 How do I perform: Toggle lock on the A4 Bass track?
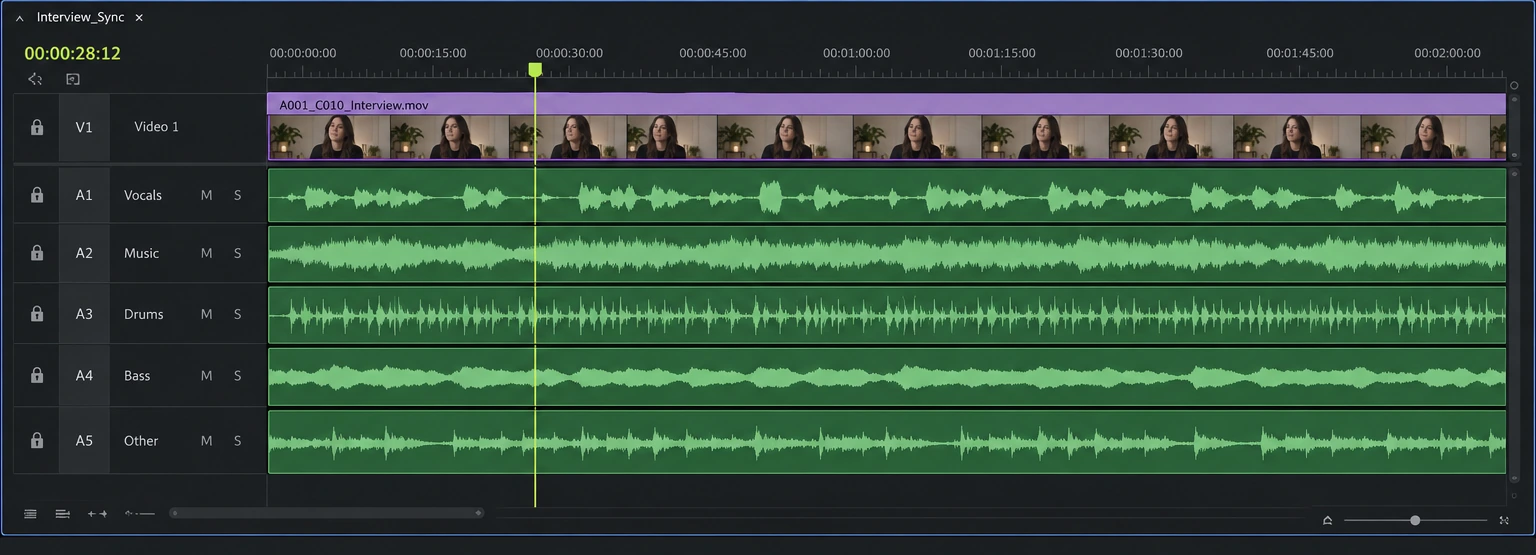[37, 375]
